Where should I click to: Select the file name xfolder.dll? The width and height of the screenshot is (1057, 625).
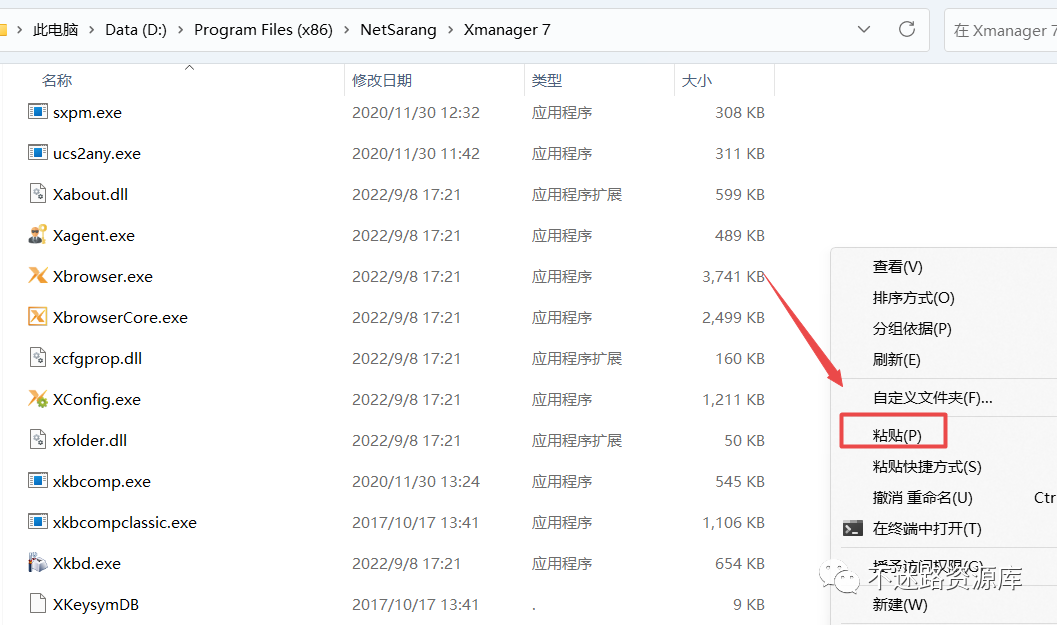pyautogui.click(x=90, y=441)
